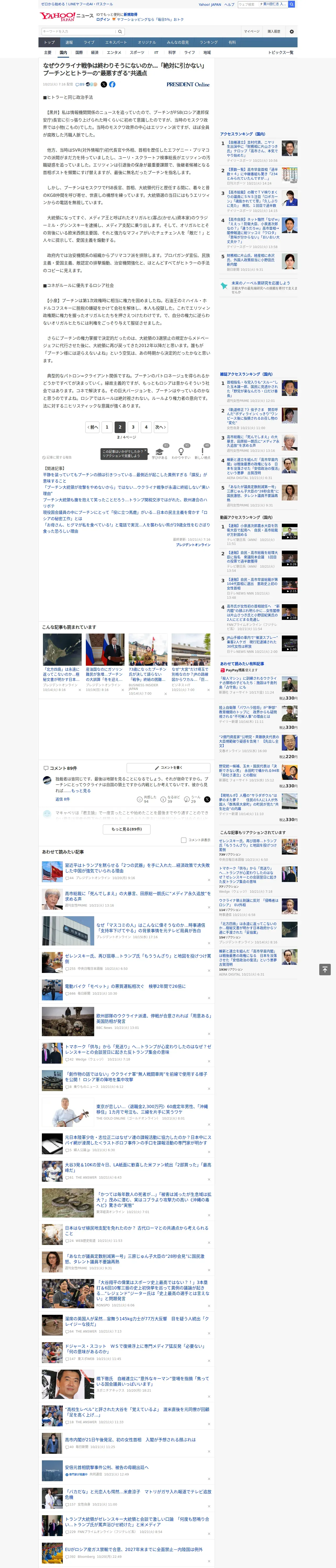Open settings via the gear icon
Viewport: 336px width, 1568px height.
point(292,32)
